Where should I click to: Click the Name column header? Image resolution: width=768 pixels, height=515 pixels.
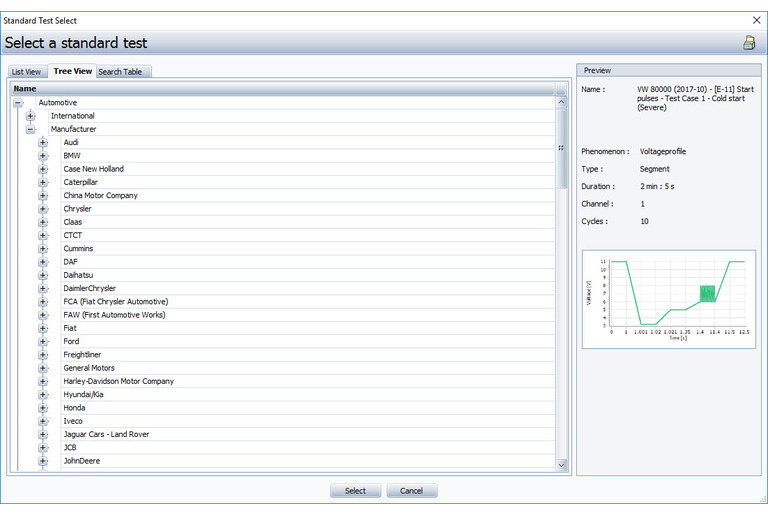[x=283, y=89]
